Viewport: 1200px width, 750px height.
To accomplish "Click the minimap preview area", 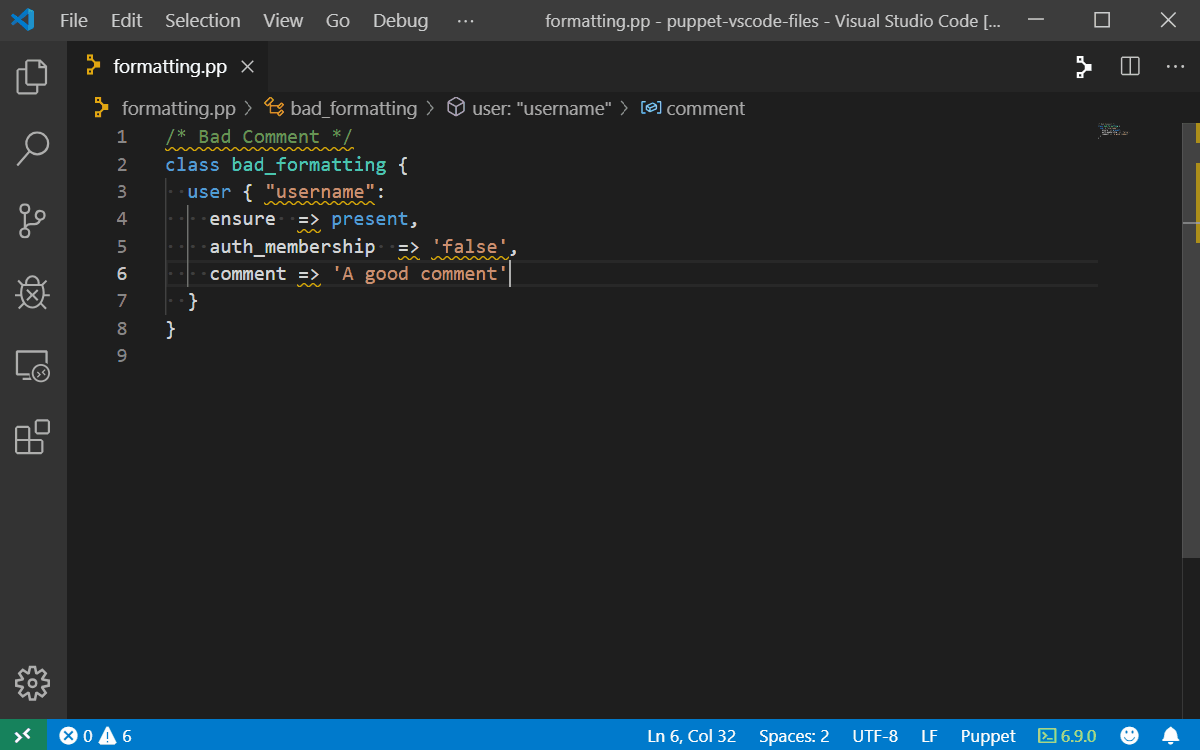I will 1113,130.
